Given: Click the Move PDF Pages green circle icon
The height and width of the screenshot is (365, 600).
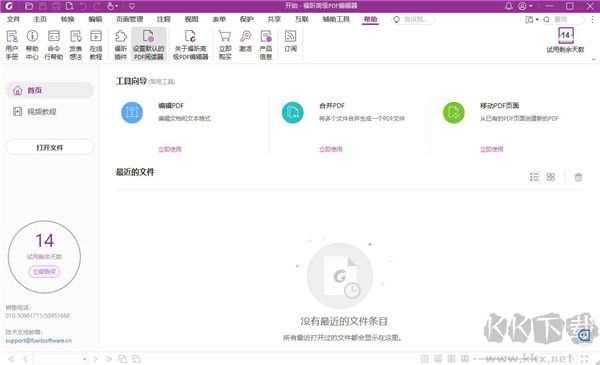Looking at the screenshot, I should click(x=454, y=112).
